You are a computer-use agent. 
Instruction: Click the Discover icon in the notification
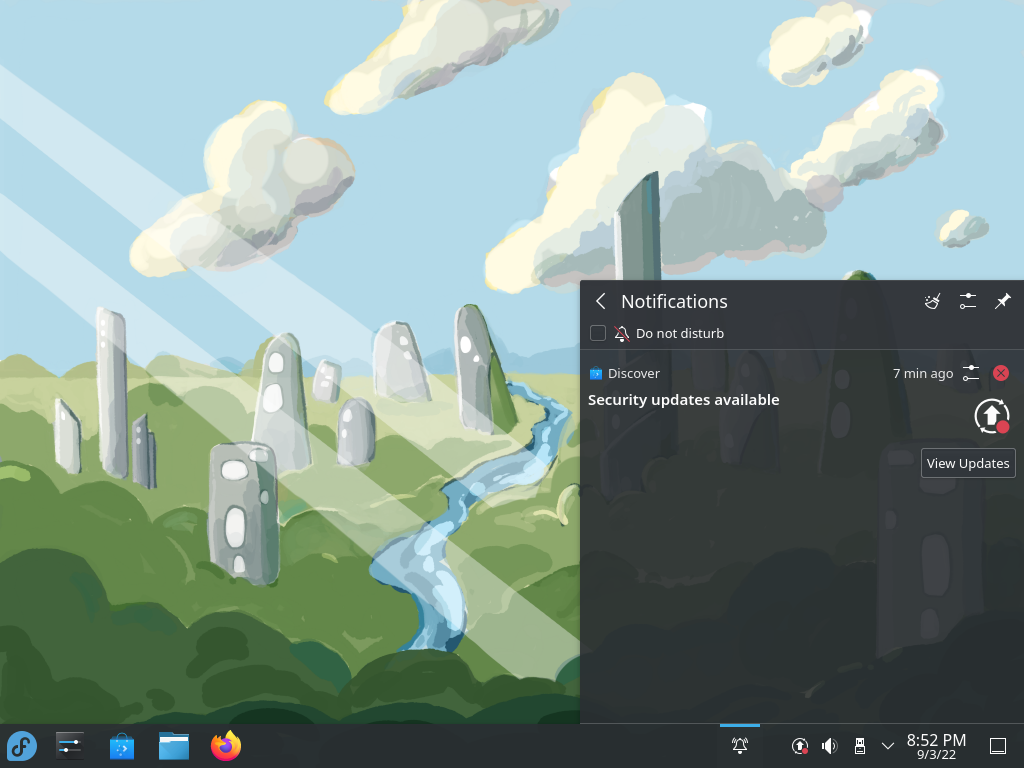tap(596, 374)
